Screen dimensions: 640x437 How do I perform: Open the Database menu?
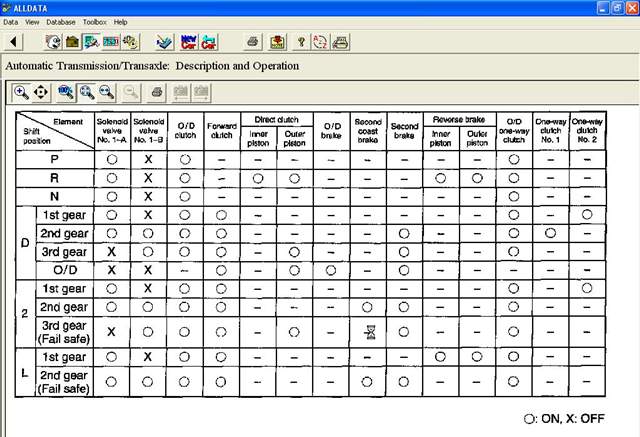point(62,21)
